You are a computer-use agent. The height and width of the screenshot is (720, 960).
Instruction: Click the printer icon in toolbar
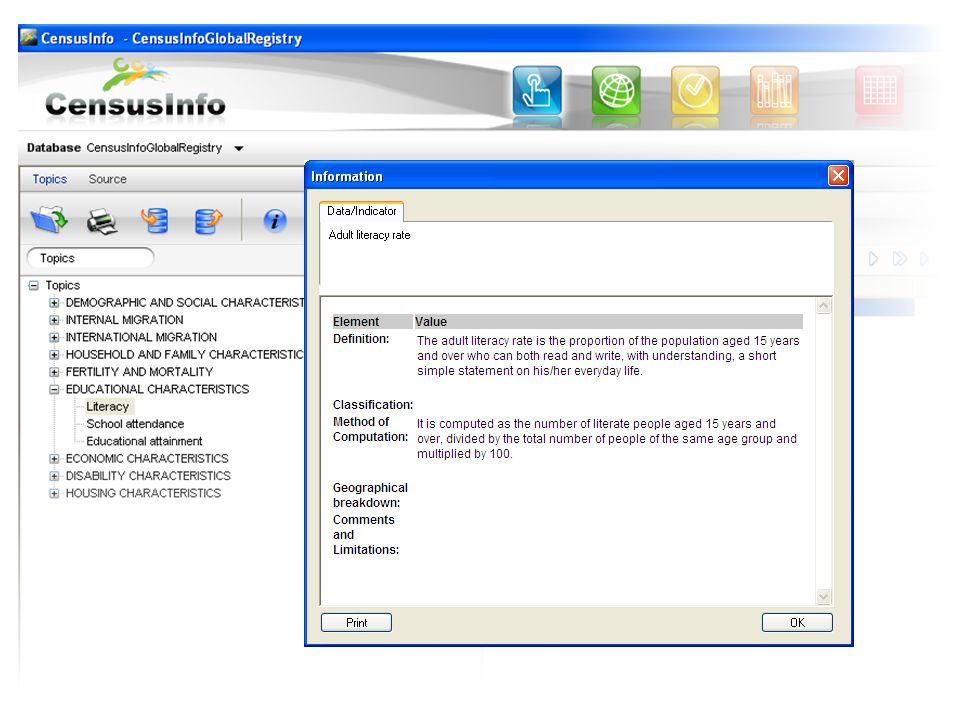click(x=102, y=222)
